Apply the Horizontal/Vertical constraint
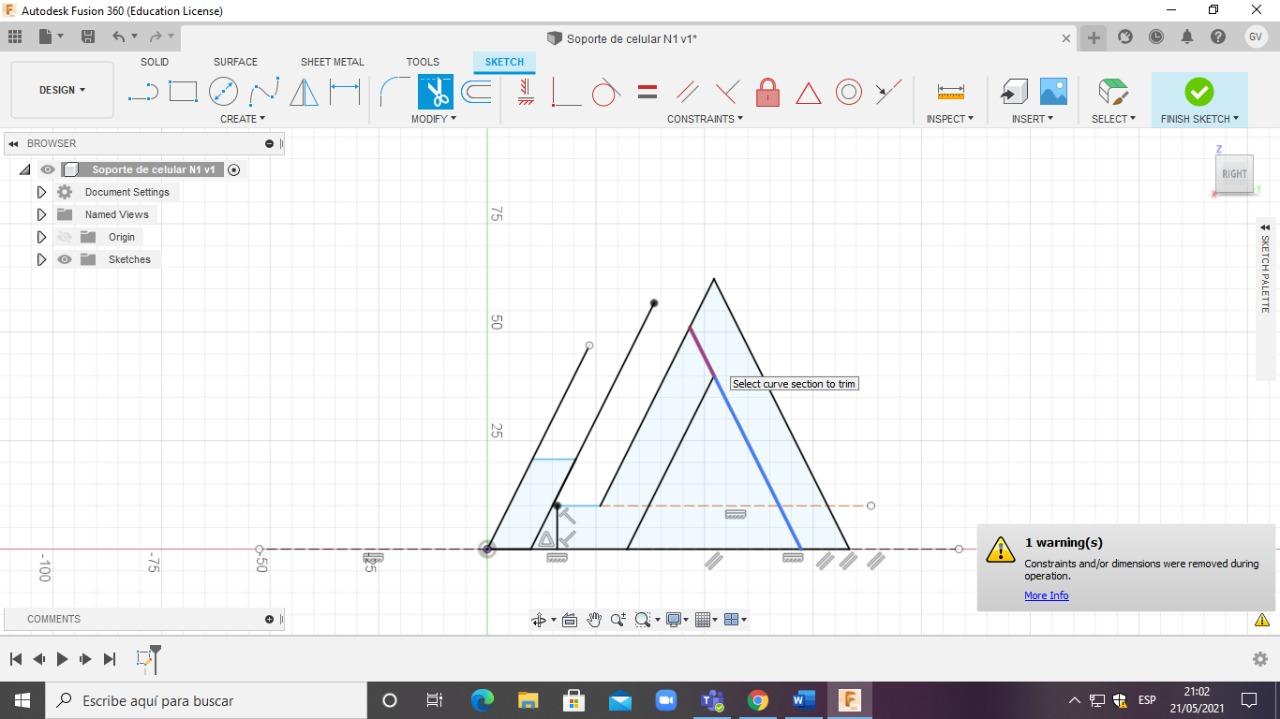This screenshot has height=719, width=1280. tap(526, 92)
